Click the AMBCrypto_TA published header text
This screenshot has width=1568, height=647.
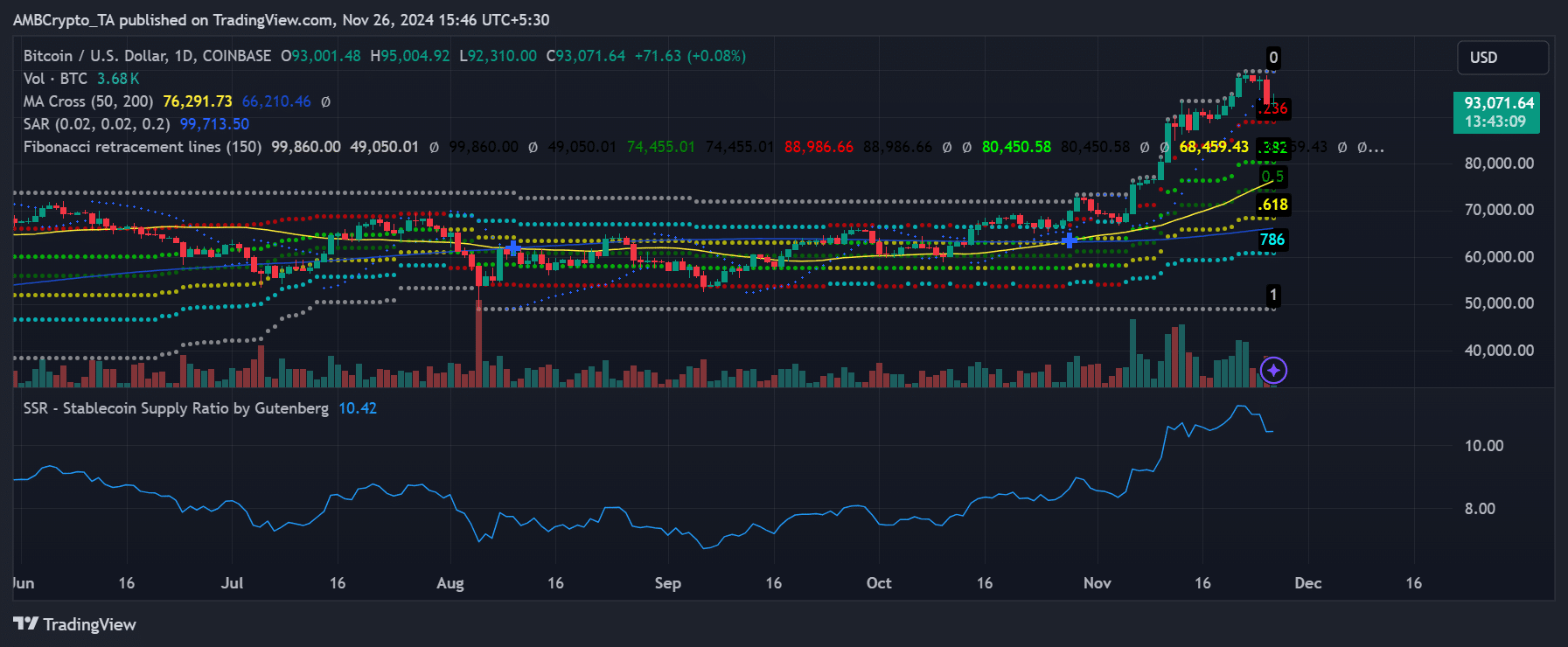281,20
